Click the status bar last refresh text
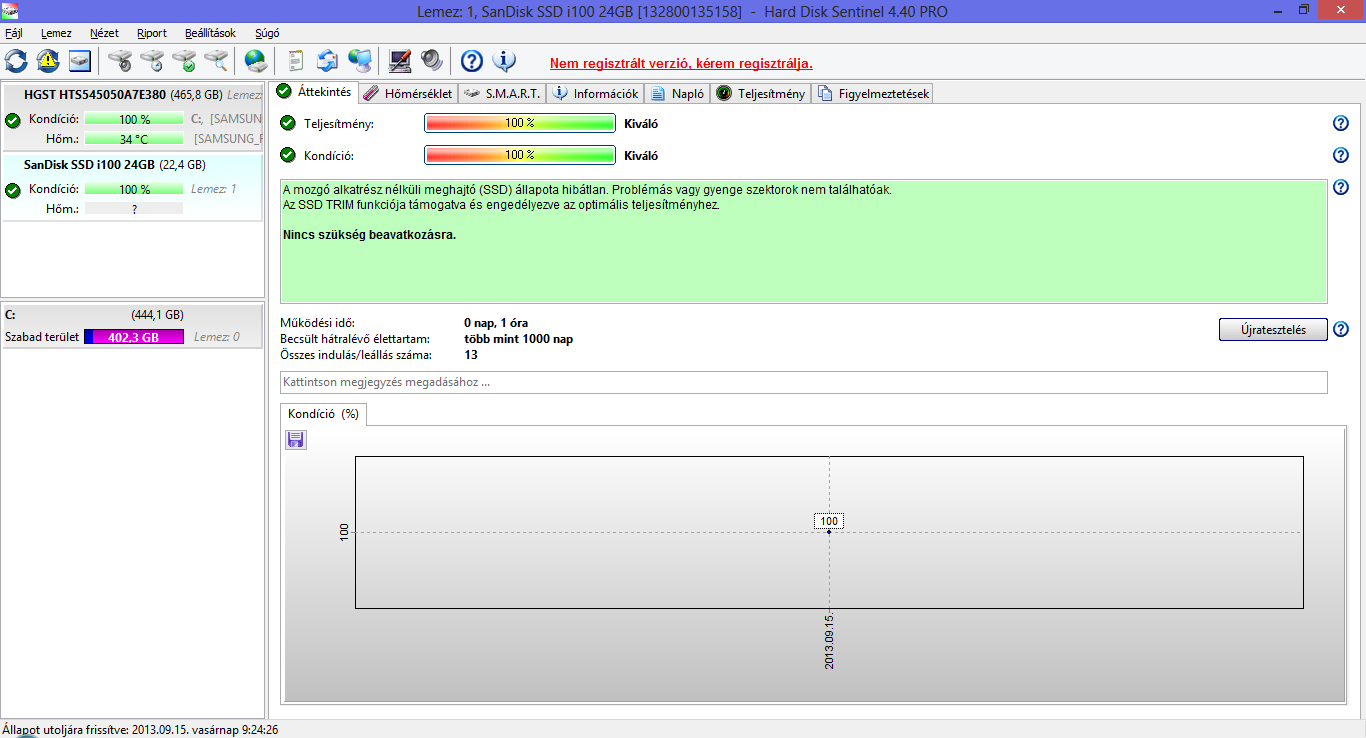Screen dimensions: 1366x738 click(x=141, y=730)
